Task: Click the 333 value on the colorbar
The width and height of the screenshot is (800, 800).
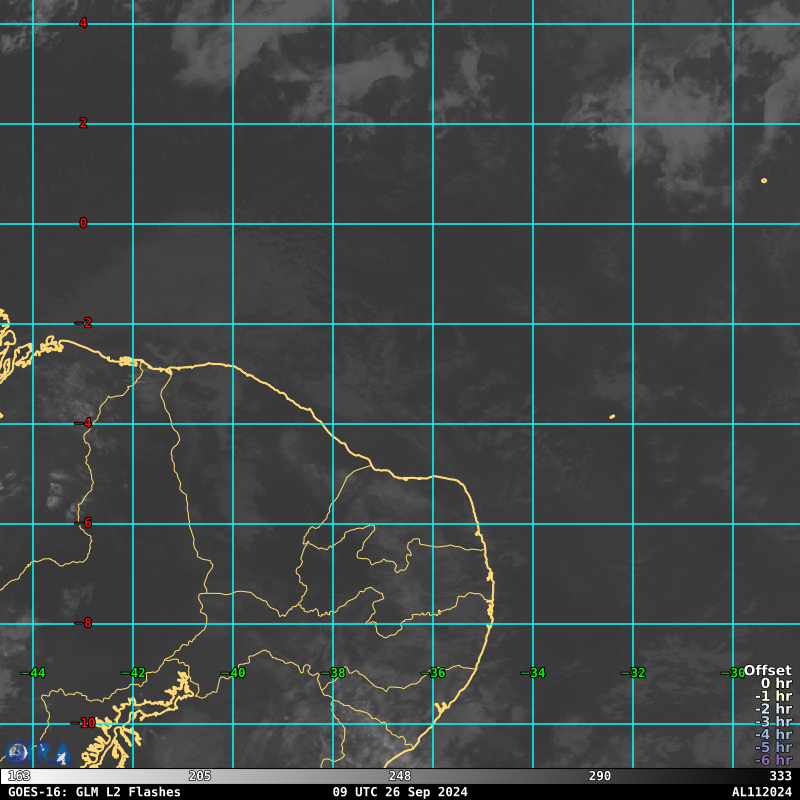Action: 780,776
